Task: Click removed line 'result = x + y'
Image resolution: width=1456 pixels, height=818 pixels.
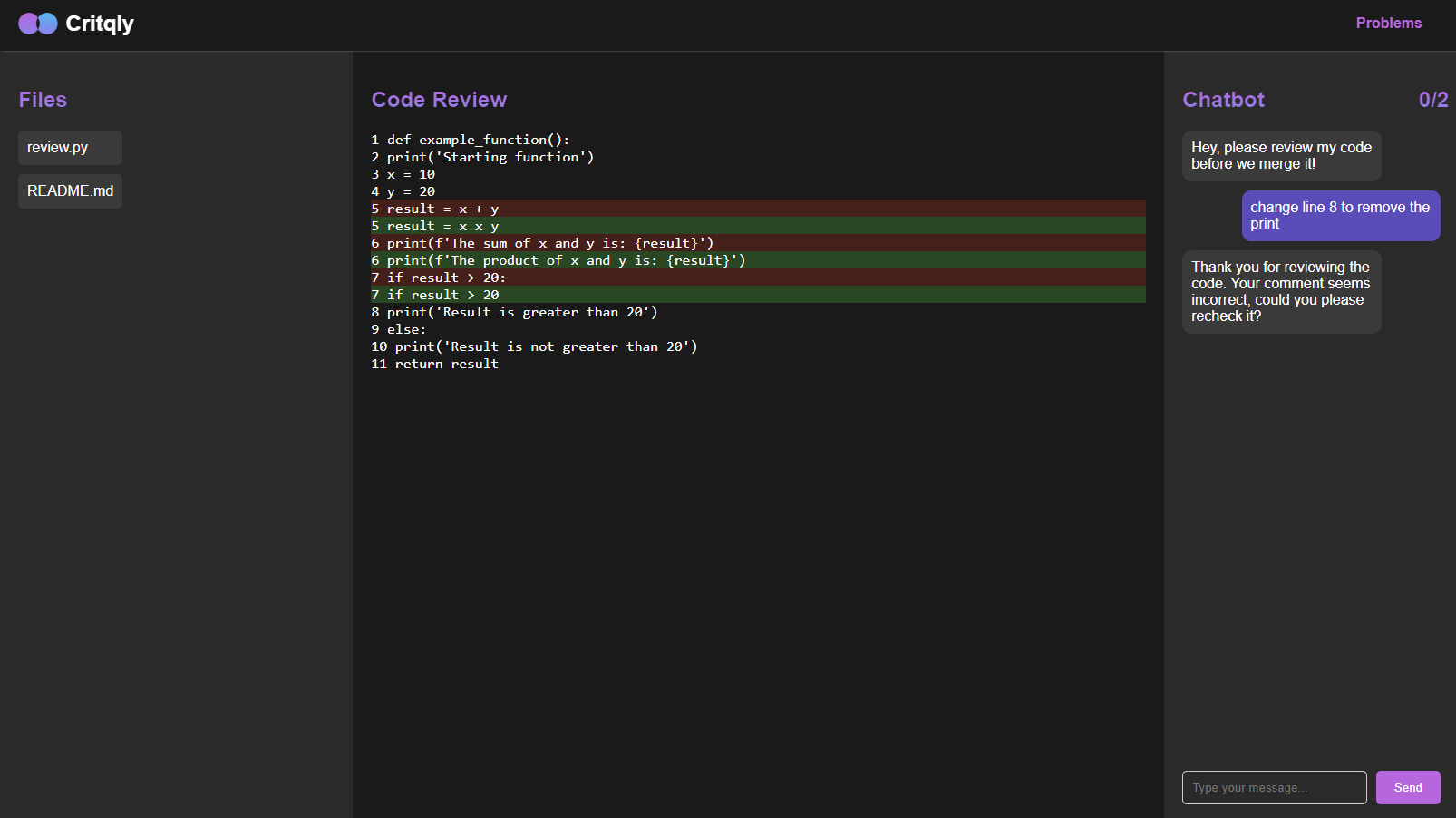Action: [758, 209]
